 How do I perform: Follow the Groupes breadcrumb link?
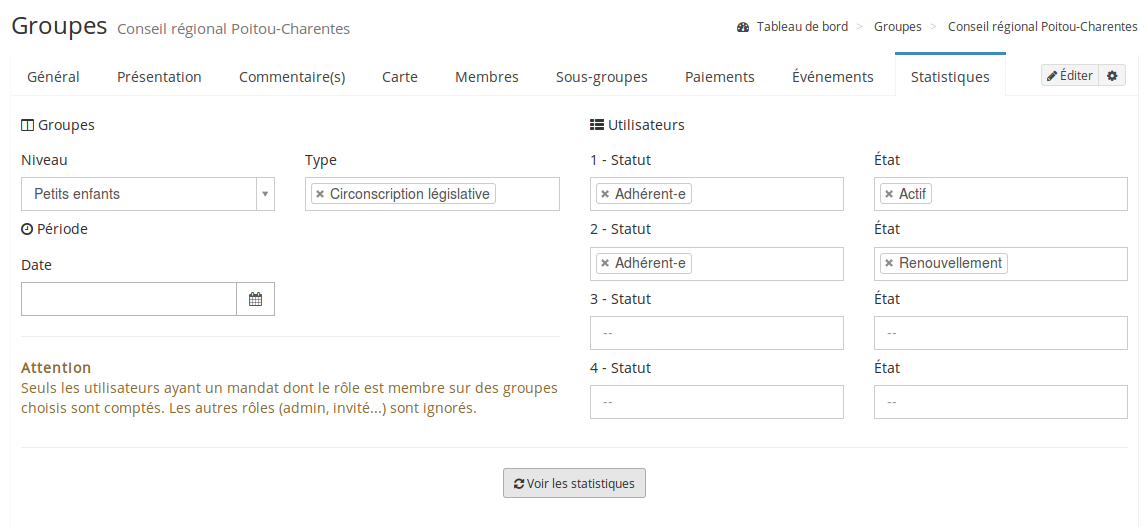coord(897,27)
